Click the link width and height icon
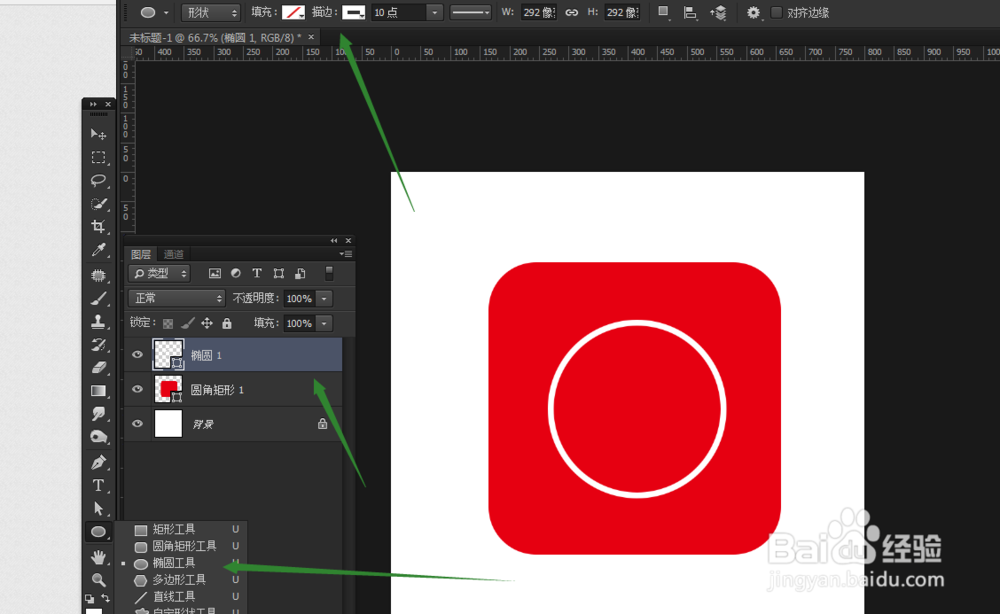1000x614 pixels. click(571, 12)
